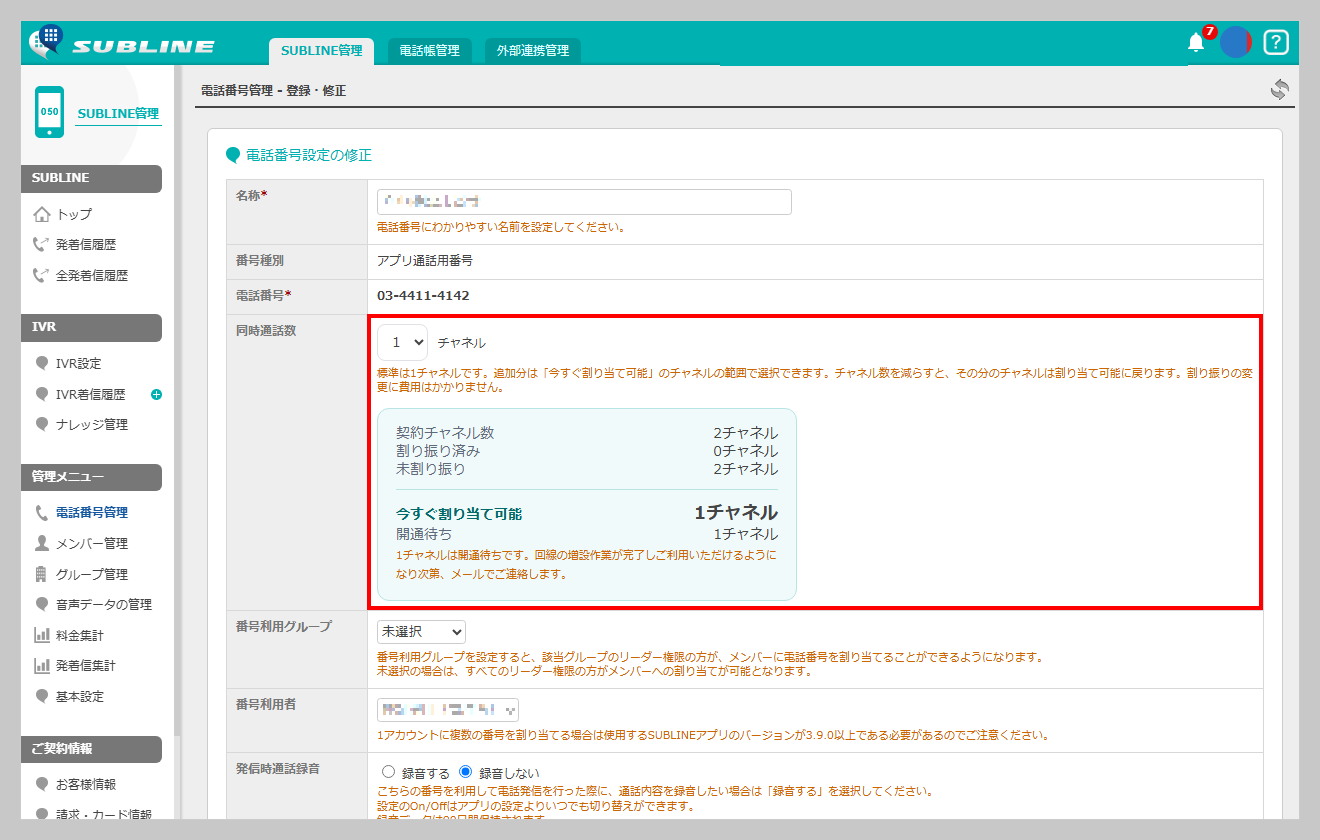Click the 開通待ち row
Screen dimensions: 1320x840
pyautogui.click(x=587, y=534)
